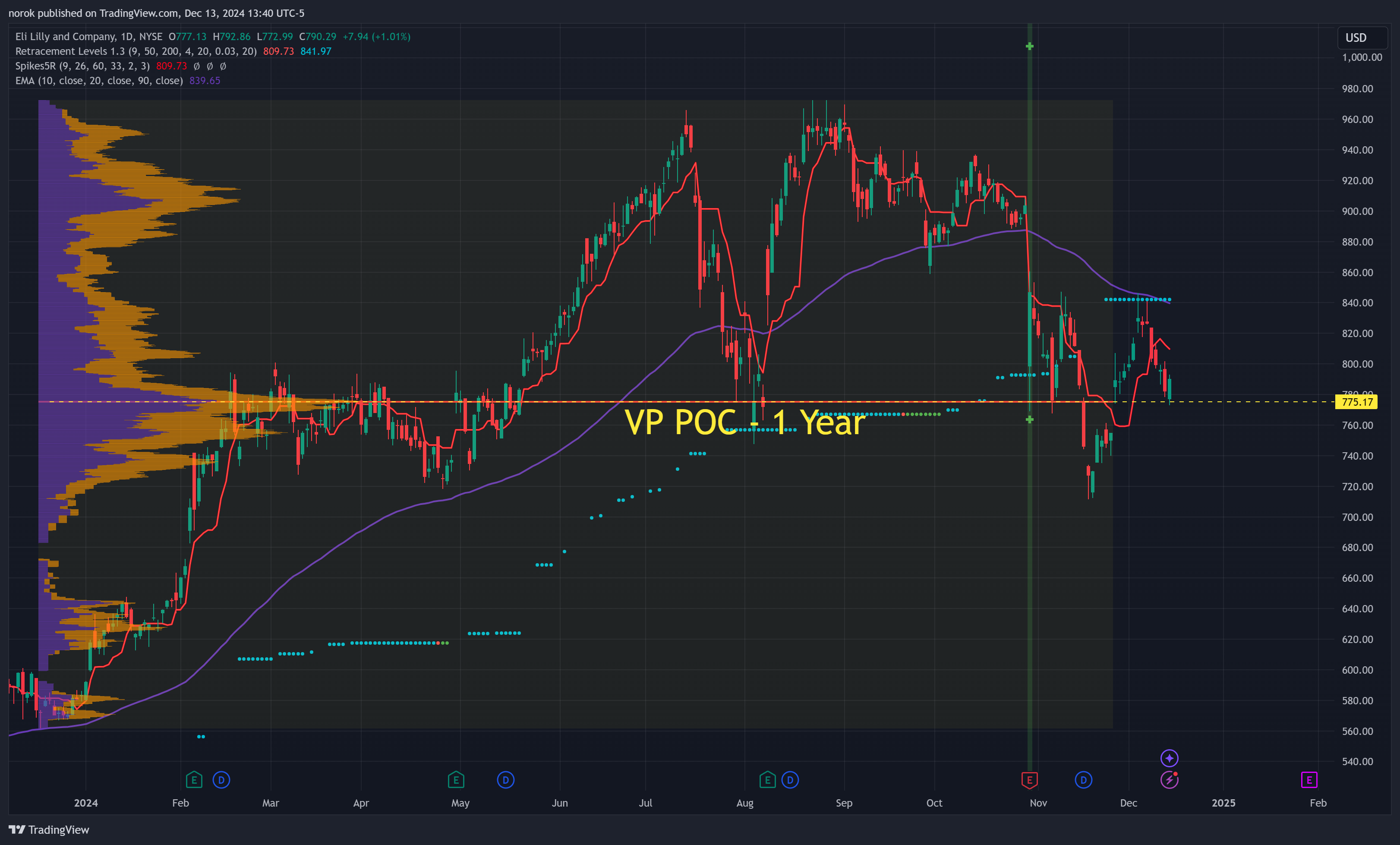Screen dimensions: 1400x845
Task: Open the May earnings E marker
Action: click(x=456, y=780)
